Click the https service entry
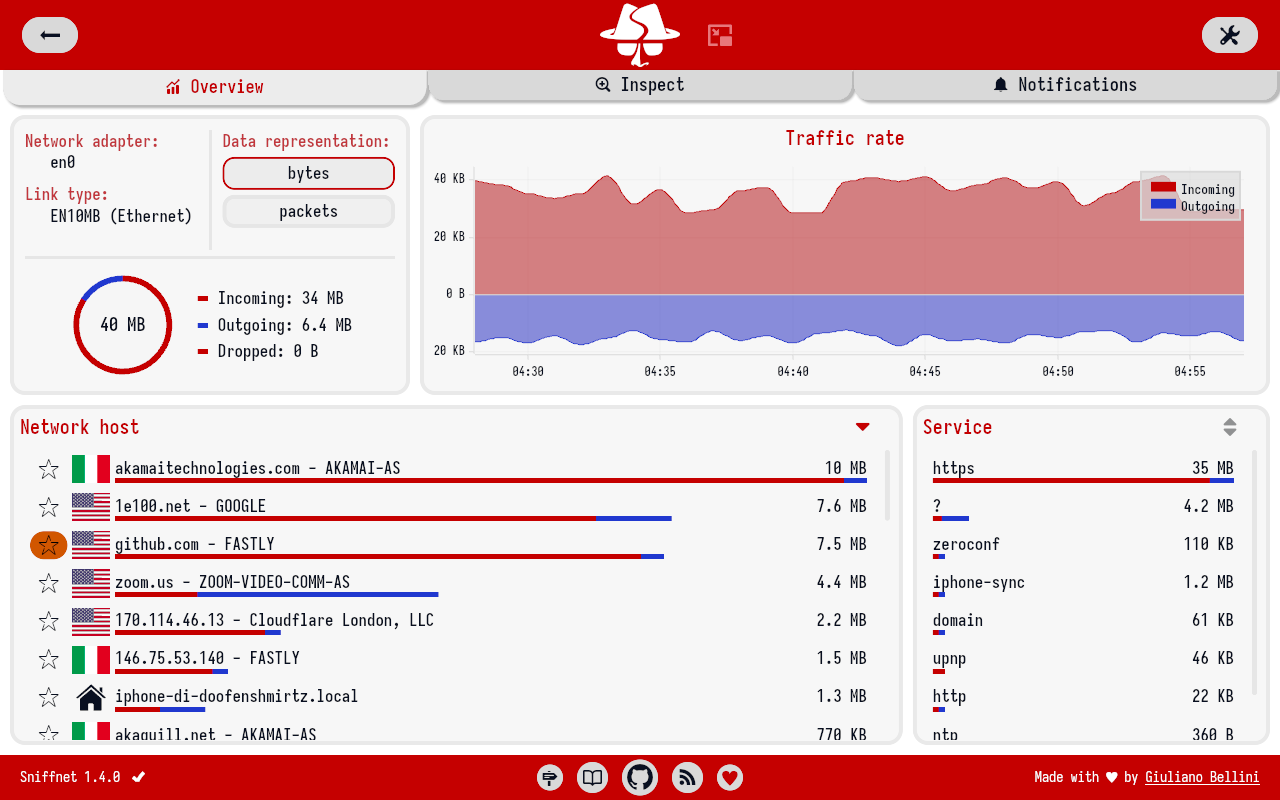1280x800 pixels. click(1083, 468)
